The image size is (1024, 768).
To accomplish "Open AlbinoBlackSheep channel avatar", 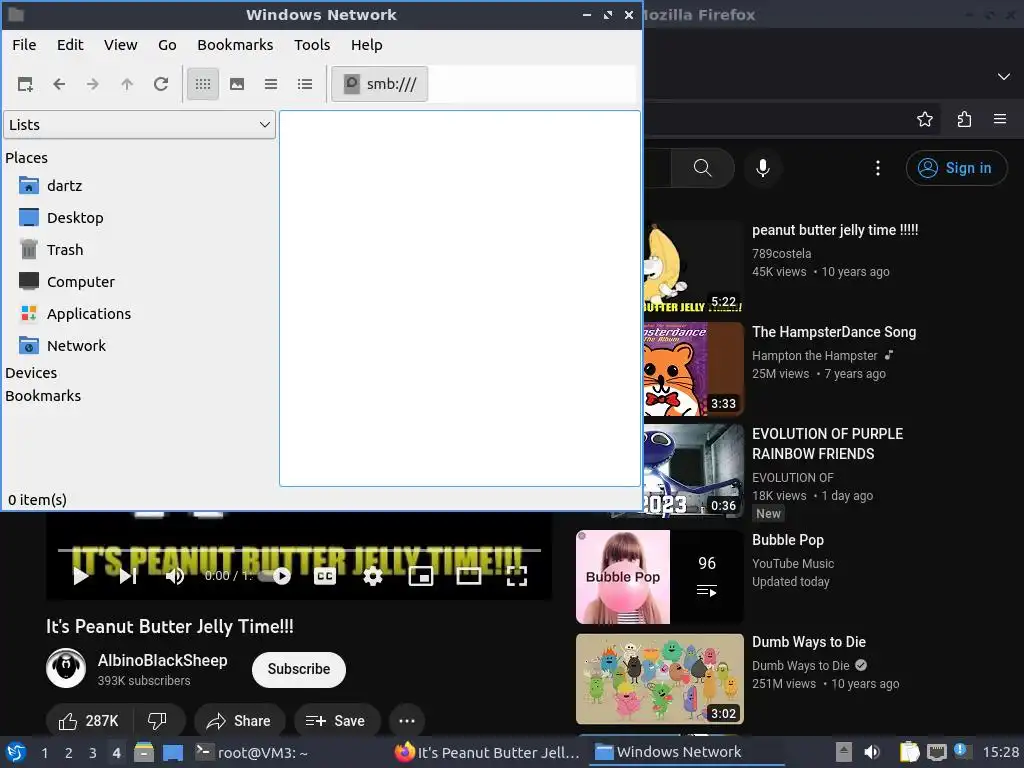I will [x=66, y=669].
